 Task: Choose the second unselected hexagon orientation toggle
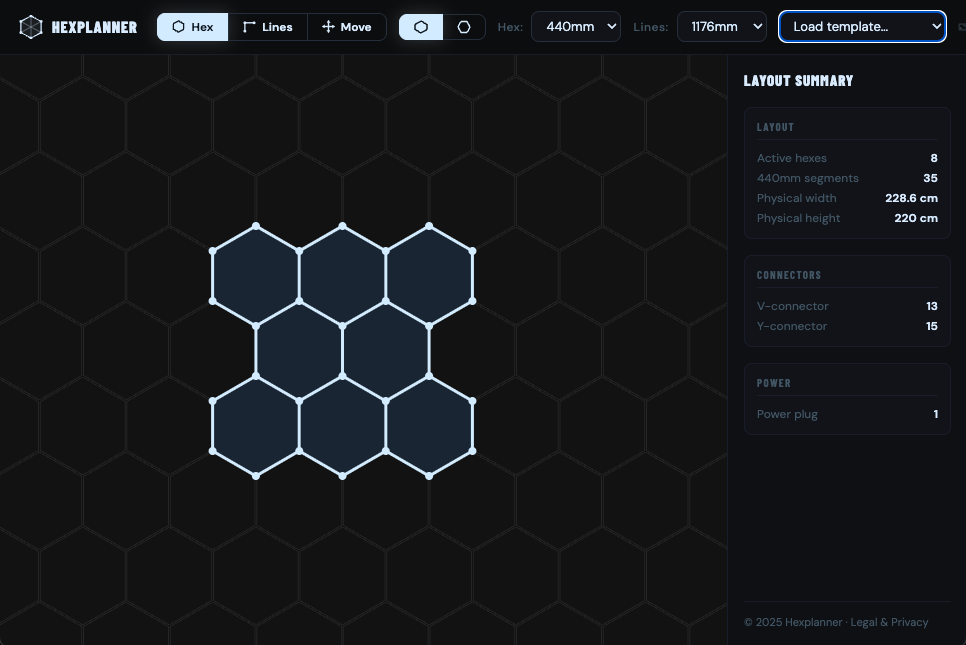point(464,27)
